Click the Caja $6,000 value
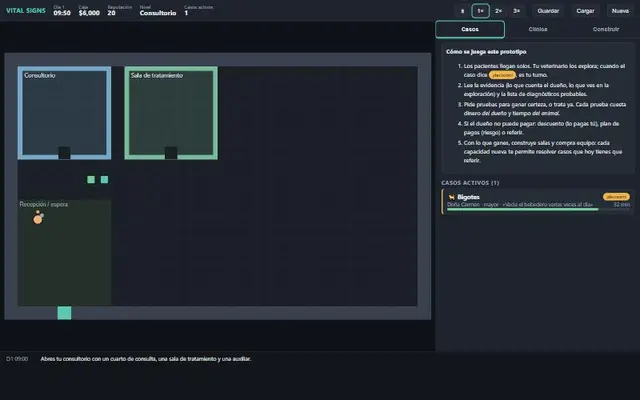The image size is (640, 400). (89, 11)
